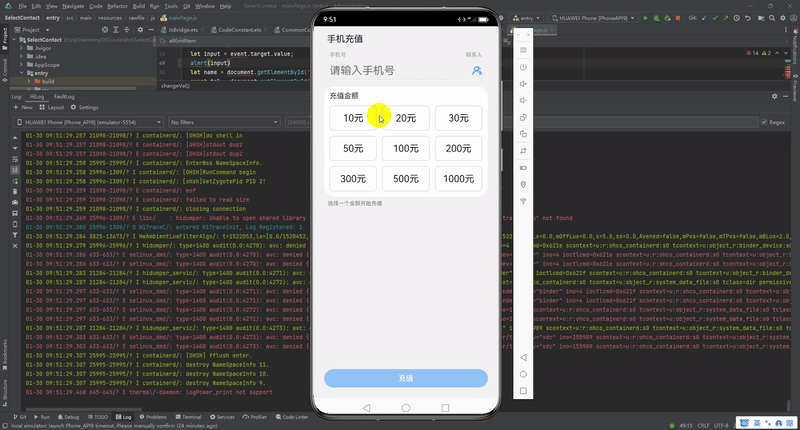Tap the blue 充值 button
The image size is (800, 430).
pos(406,378)
